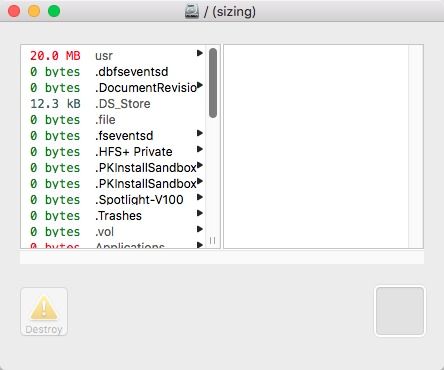This screenshot has height=370, width=444.
Task: Click the empty right browser column
Action: tap(316, 146)
